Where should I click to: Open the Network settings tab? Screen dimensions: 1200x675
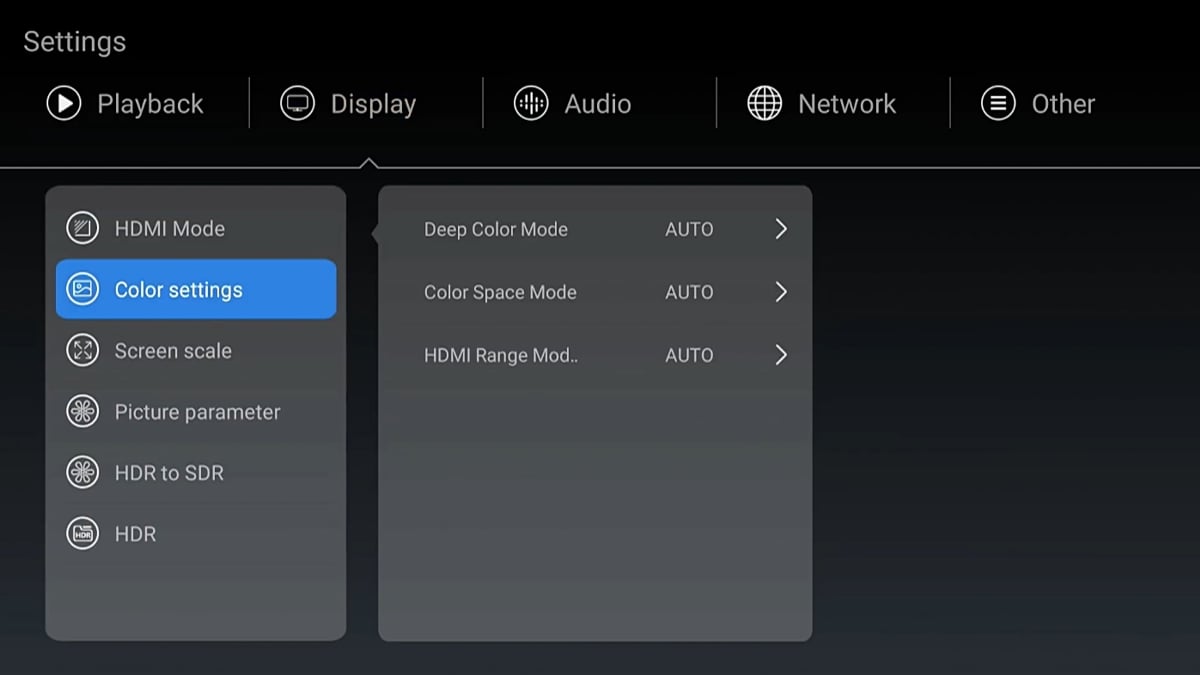[846, 104]
